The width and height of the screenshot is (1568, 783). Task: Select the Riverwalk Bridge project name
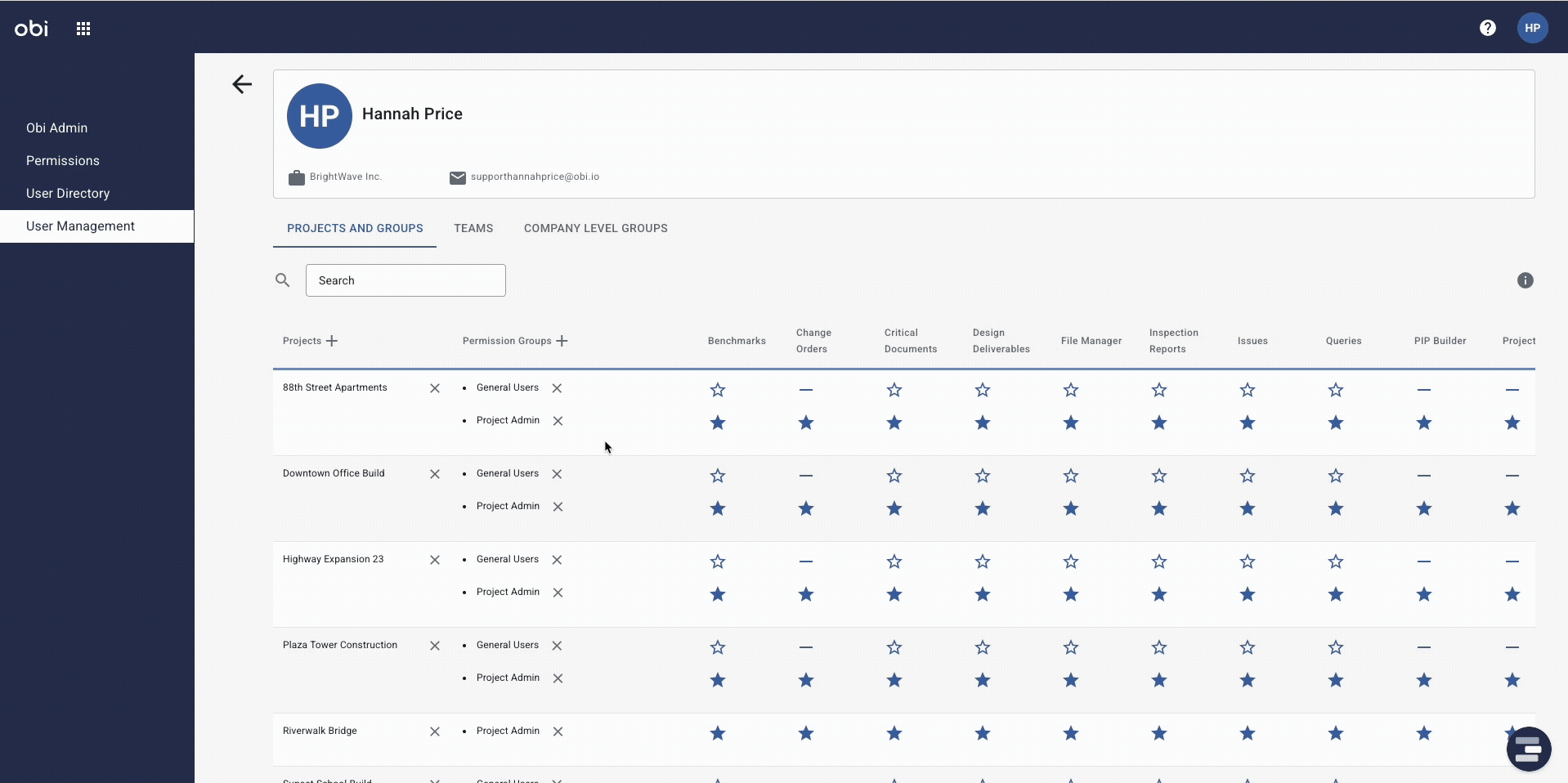pyautogui.click(x=320, y=731)
